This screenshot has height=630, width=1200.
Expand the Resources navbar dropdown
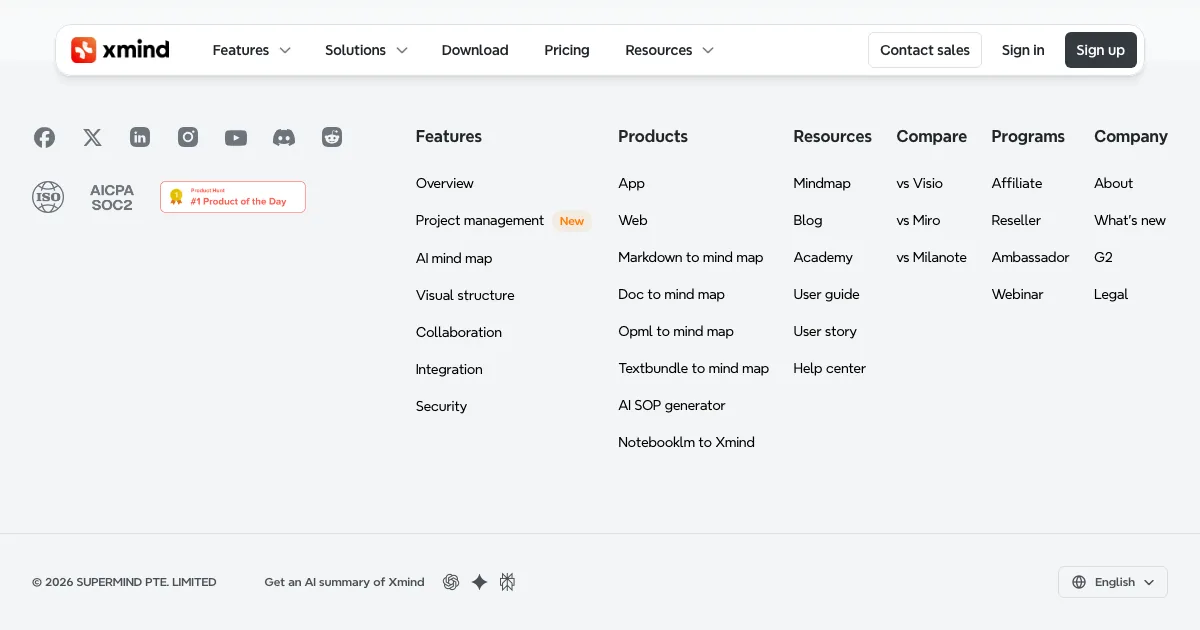669,50
